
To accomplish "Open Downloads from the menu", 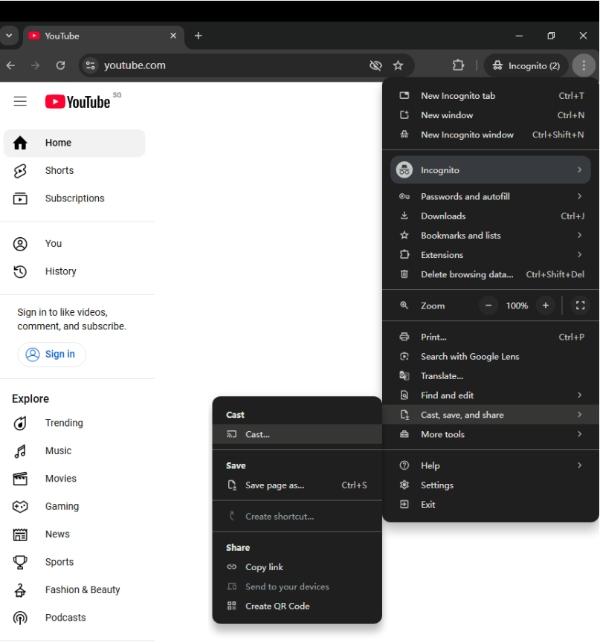I will point(490,216).
